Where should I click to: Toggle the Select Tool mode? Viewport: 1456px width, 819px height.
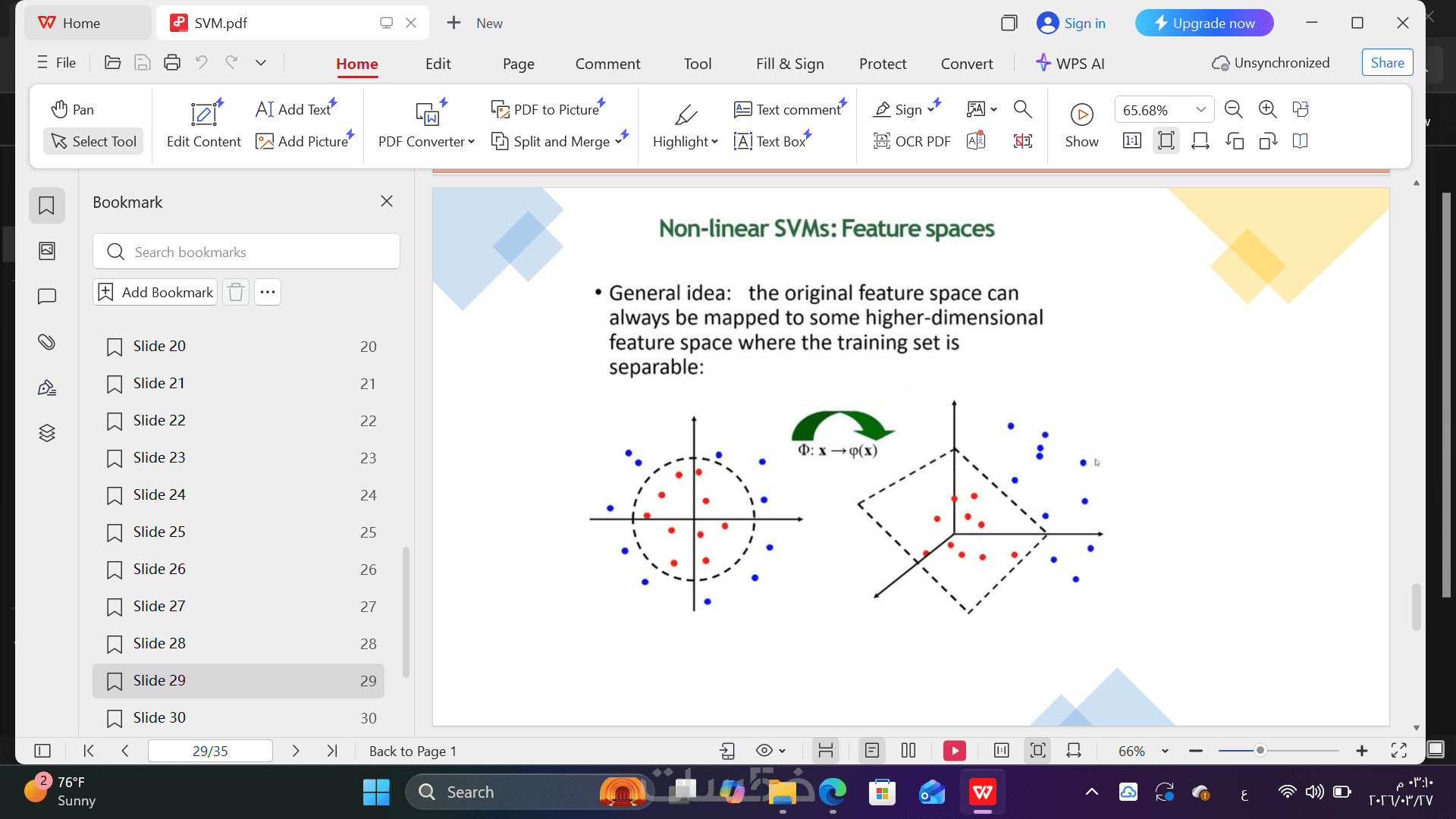[x=93, y=141]
